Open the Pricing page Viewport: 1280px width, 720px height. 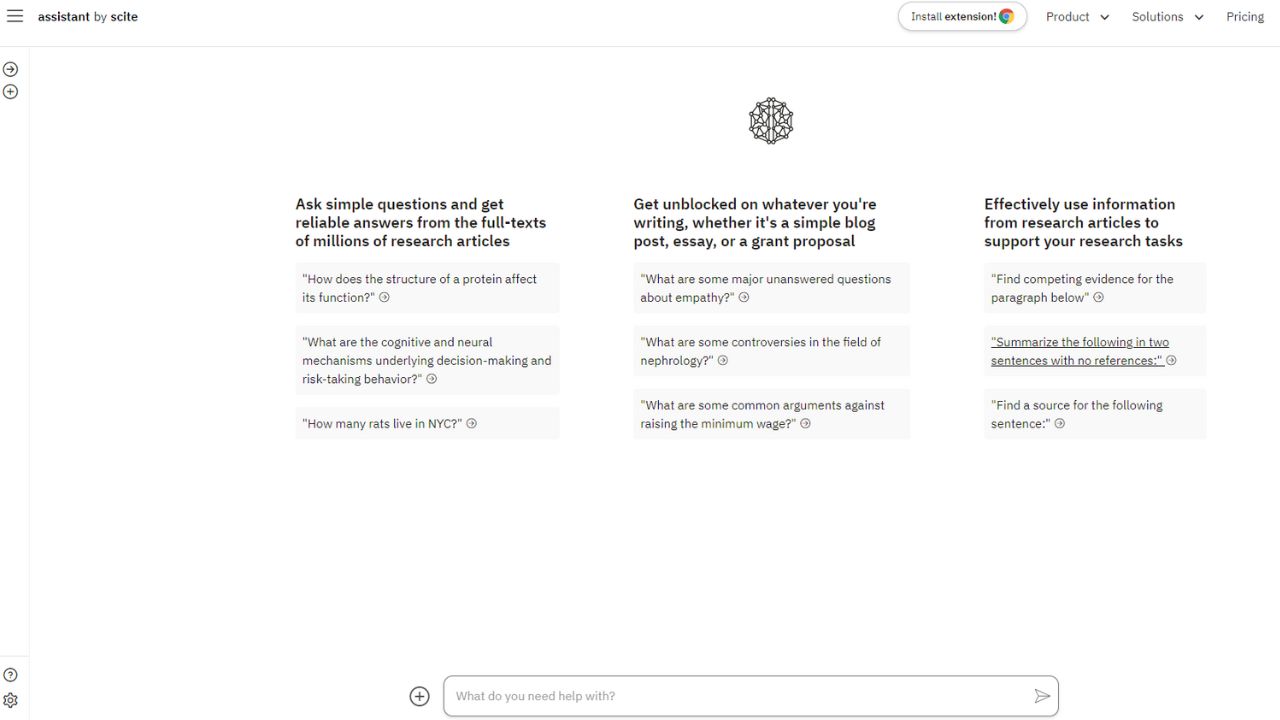tap(1245, 17)
